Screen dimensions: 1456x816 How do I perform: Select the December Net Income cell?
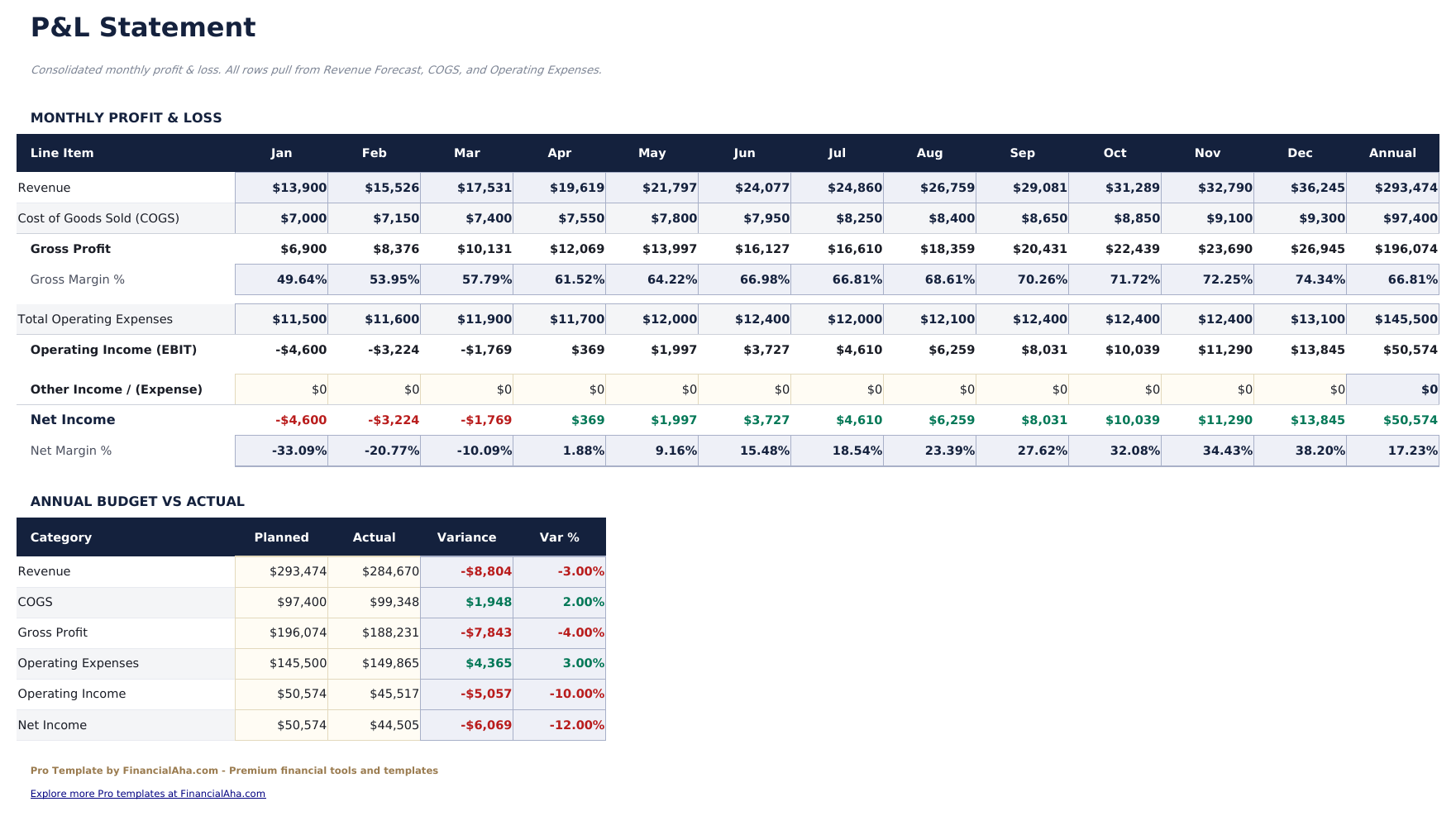(x=1301, y=420)
